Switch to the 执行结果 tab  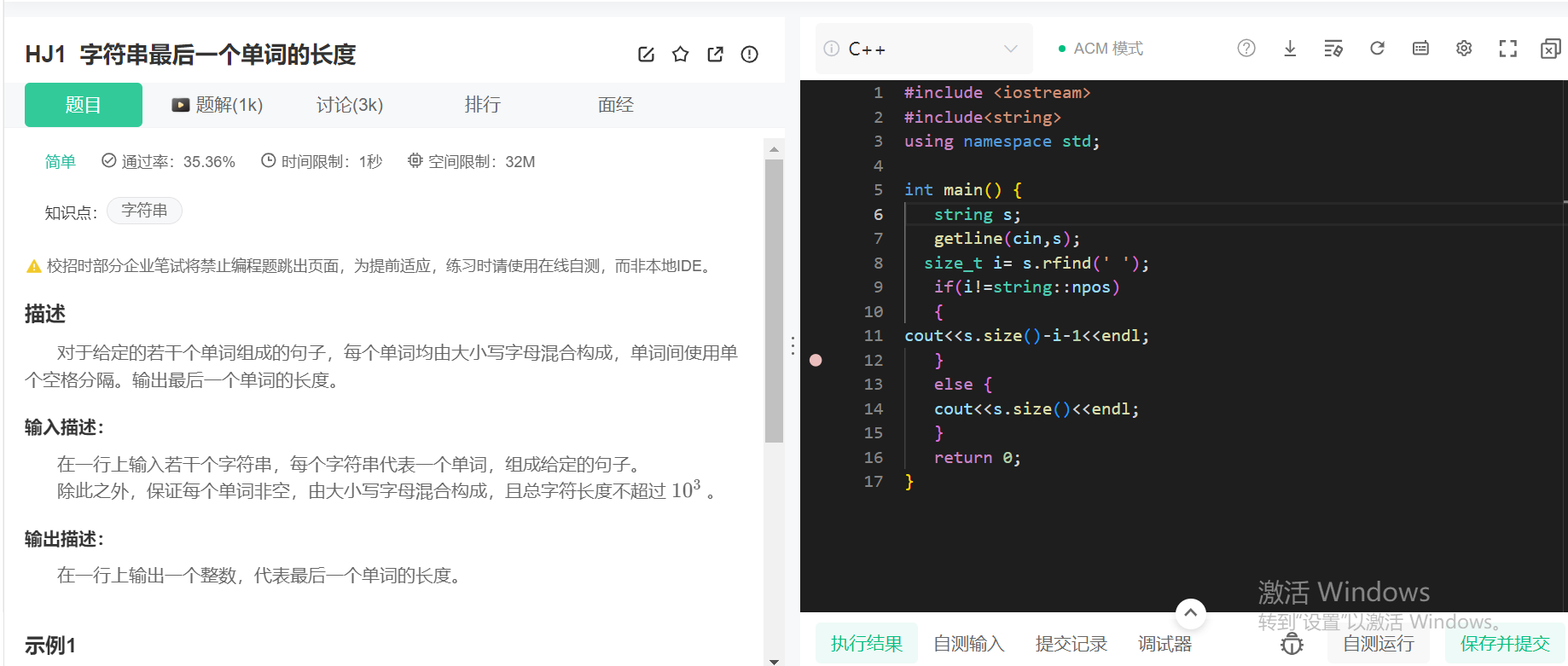[x=867, y=644]
